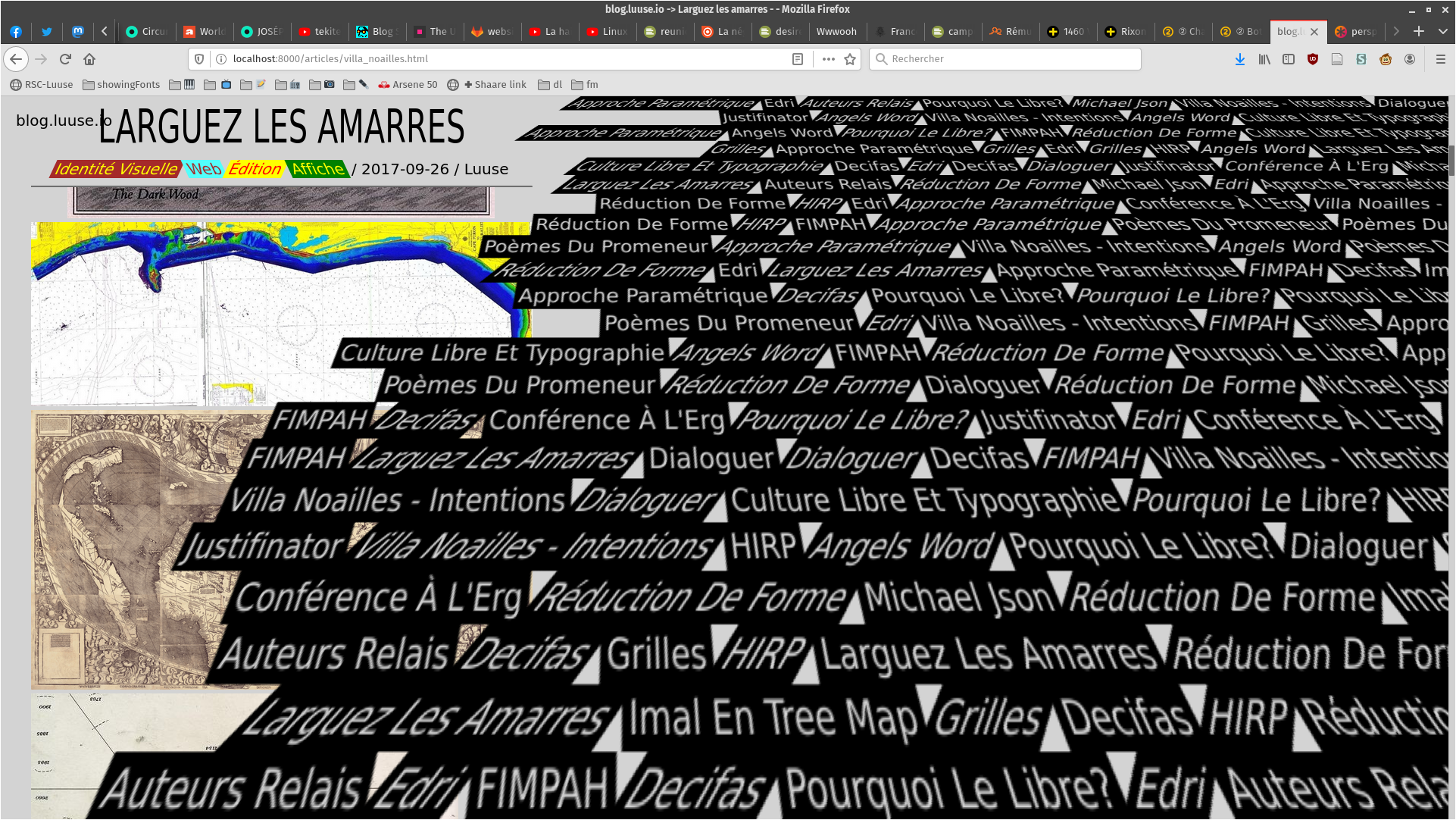
Task: Click the Greasemonkey monkey extension icon
Action: 1386,59
